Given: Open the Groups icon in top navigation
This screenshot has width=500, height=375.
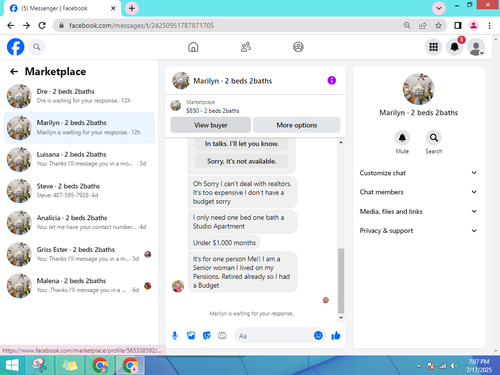Looking at the screenshot, I should coord(298,47).
